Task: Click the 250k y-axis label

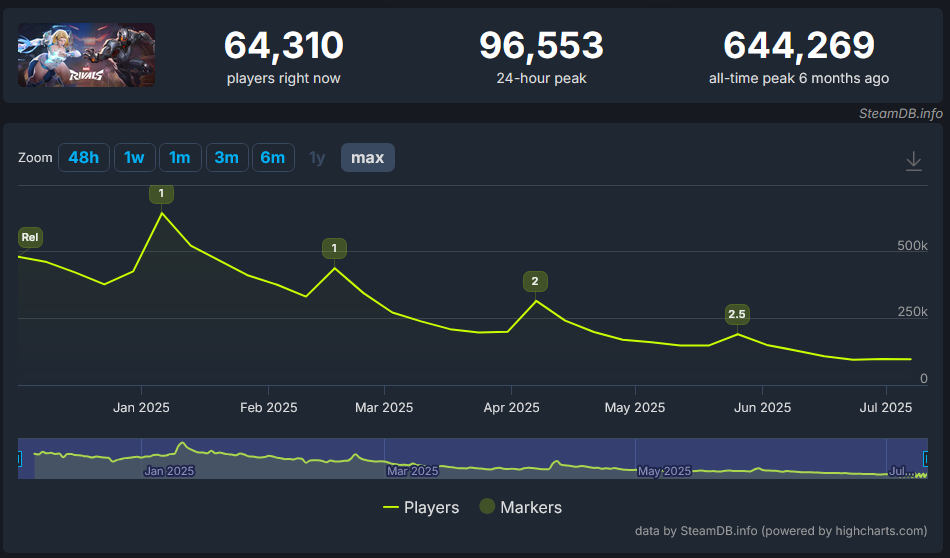Action: click(912, 311)
